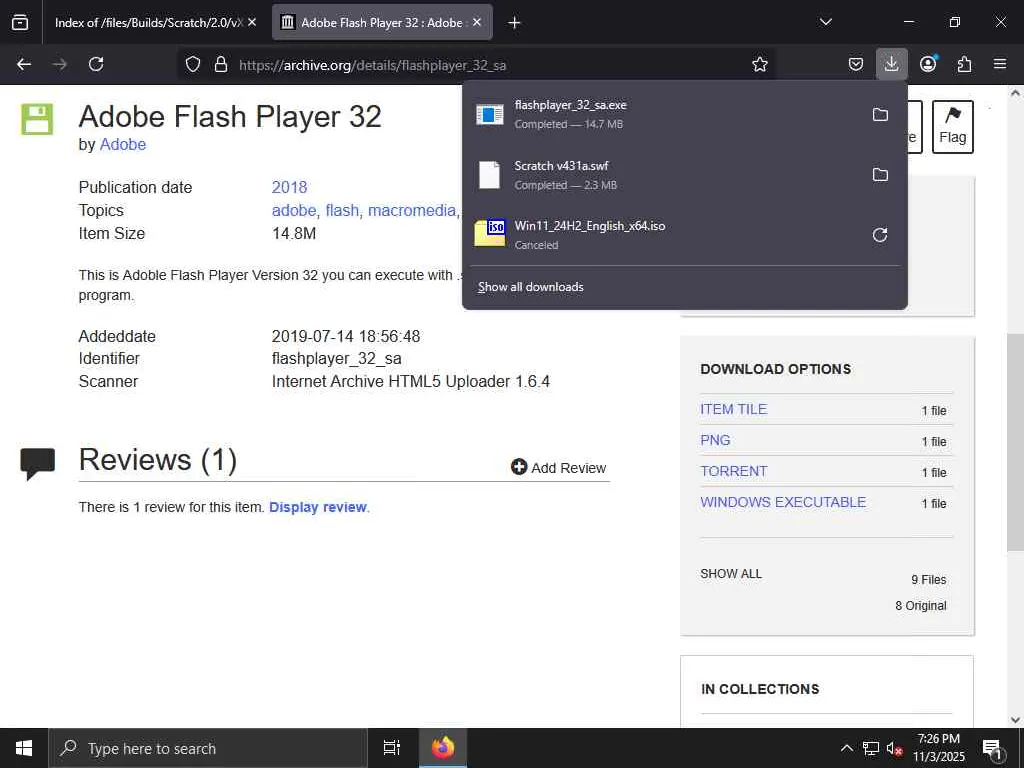Image resolution: width=1024 pixels, height=768 pixels.
Task: Click the Add Review plus icon
Action: [x=519, y=467]
